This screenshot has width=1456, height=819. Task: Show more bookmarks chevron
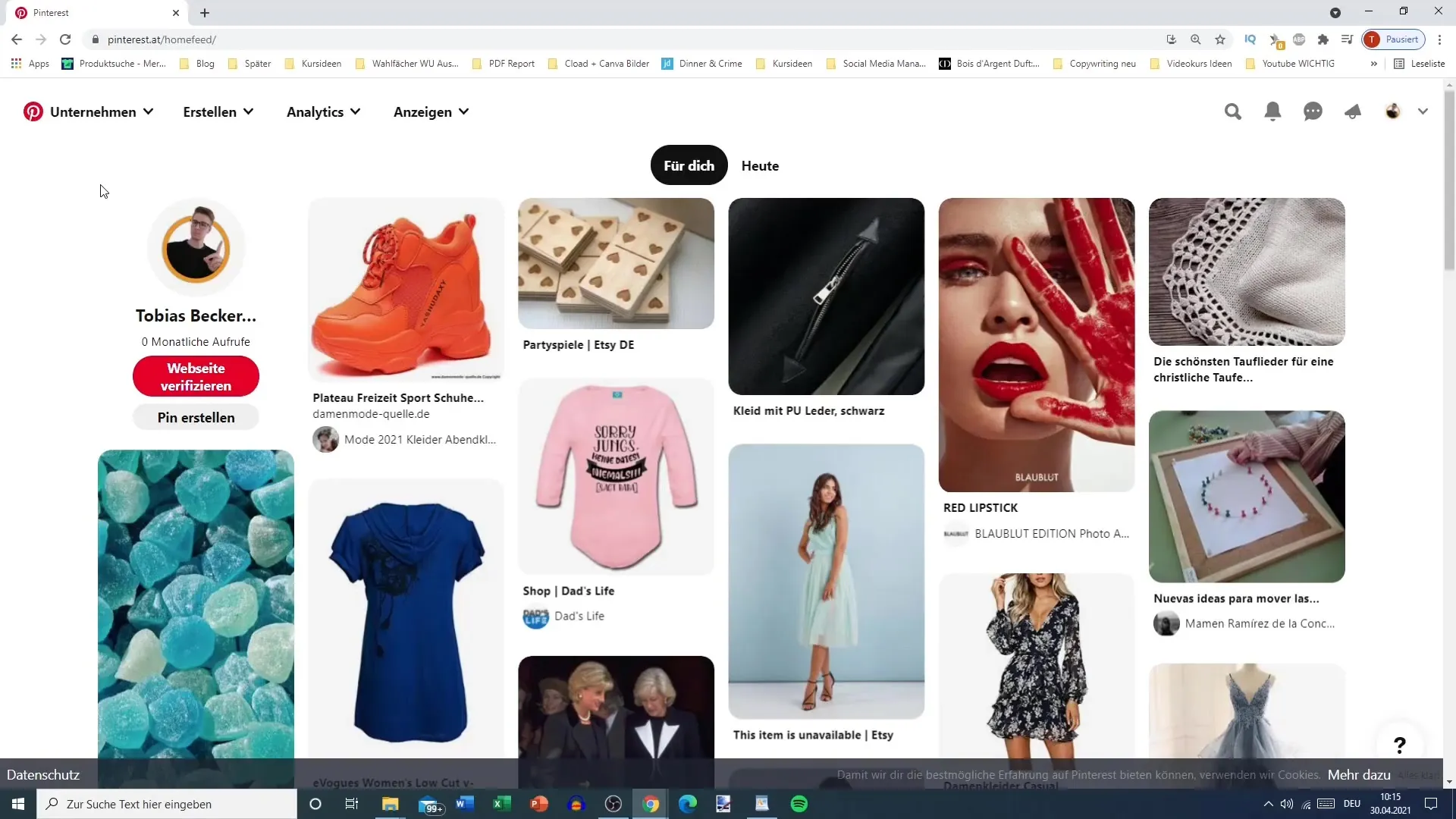click(x=1373, y=64)
